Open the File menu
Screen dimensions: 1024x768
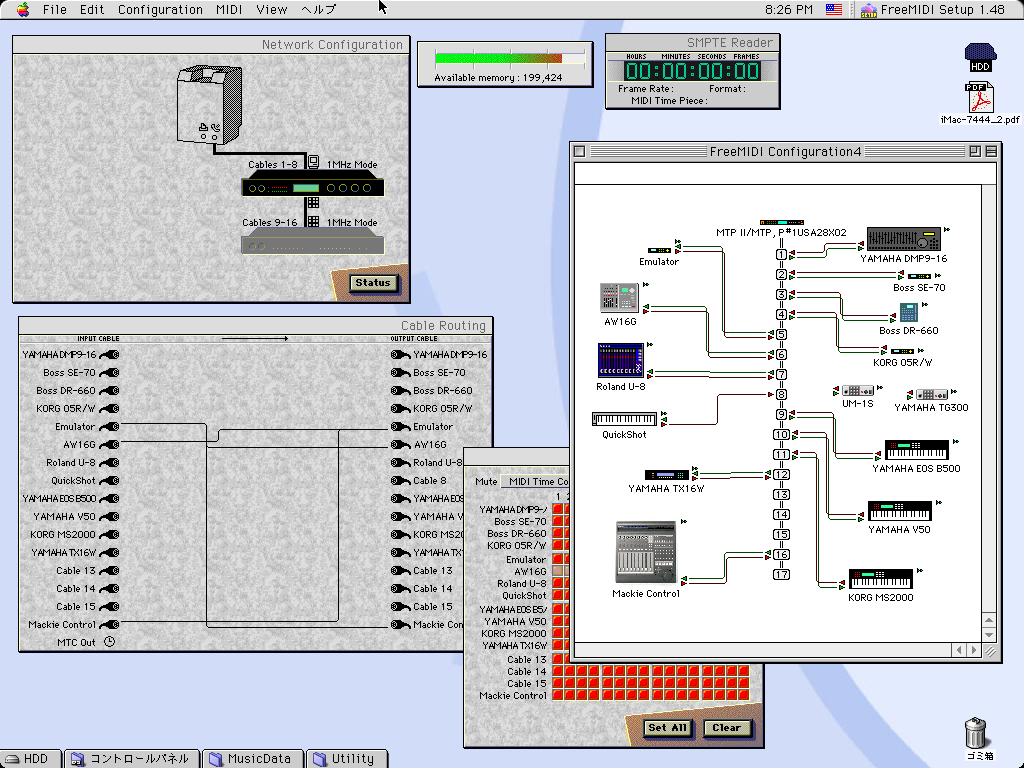[55, 9]
